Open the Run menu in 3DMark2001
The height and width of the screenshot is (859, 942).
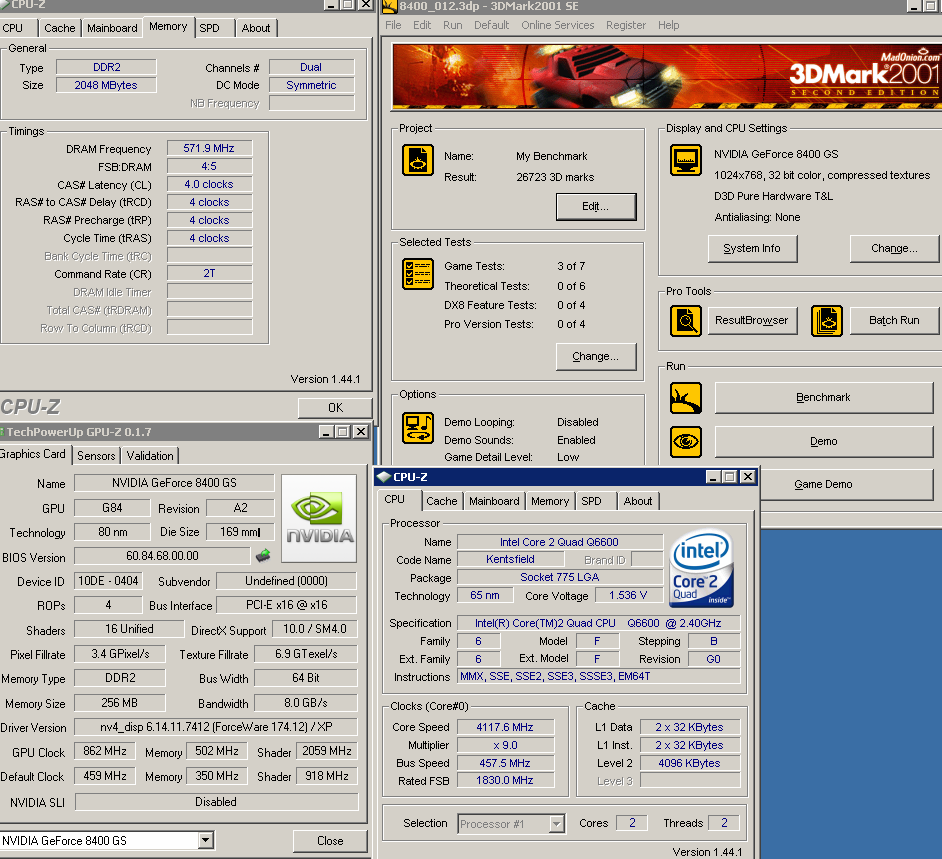click(x=452, y=25)
